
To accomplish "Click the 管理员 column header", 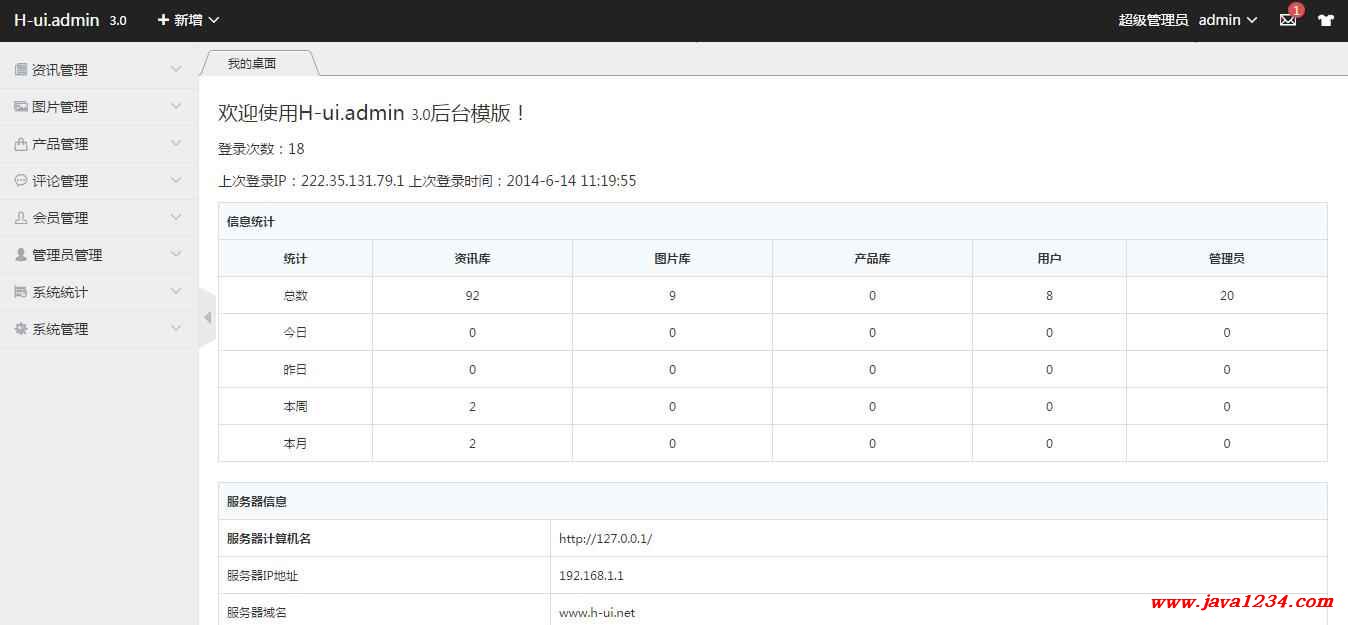I will pyautogui.click(x=1227, y=259).
